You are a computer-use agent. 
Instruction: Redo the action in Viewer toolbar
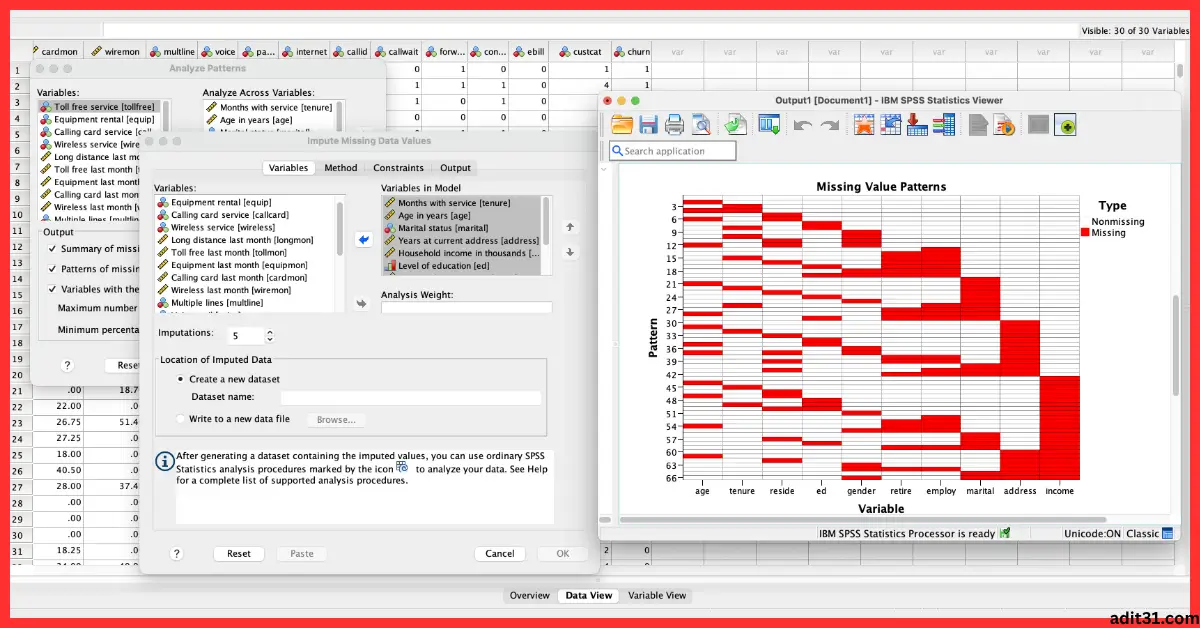[x=830, y=125]
